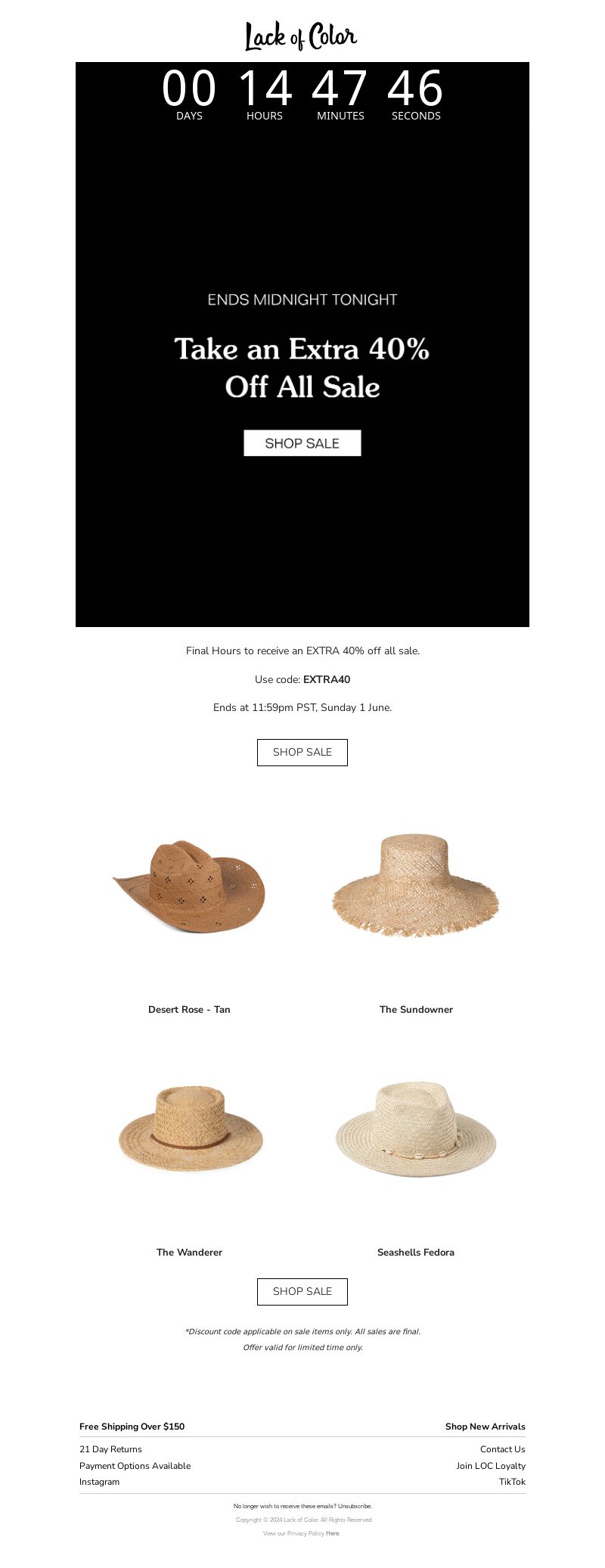Click The Wanderer product name
The width and height of the screenshot is (605, 1568).
point(189,1253)
